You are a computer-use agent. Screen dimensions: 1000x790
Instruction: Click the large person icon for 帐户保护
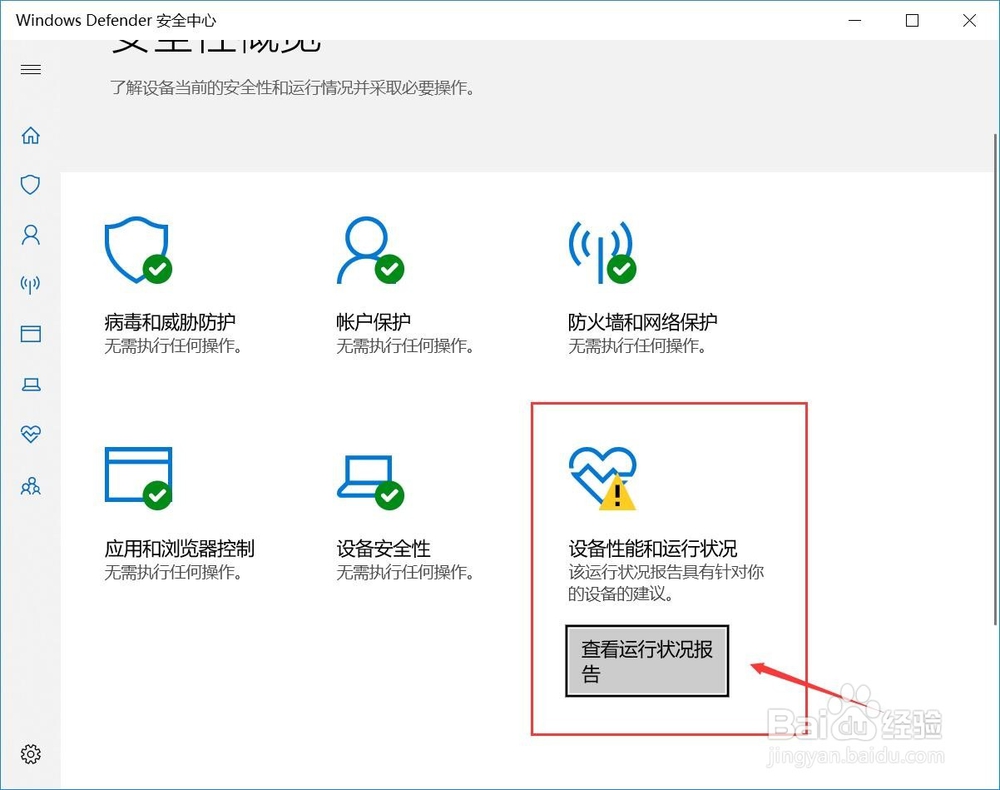370,250
